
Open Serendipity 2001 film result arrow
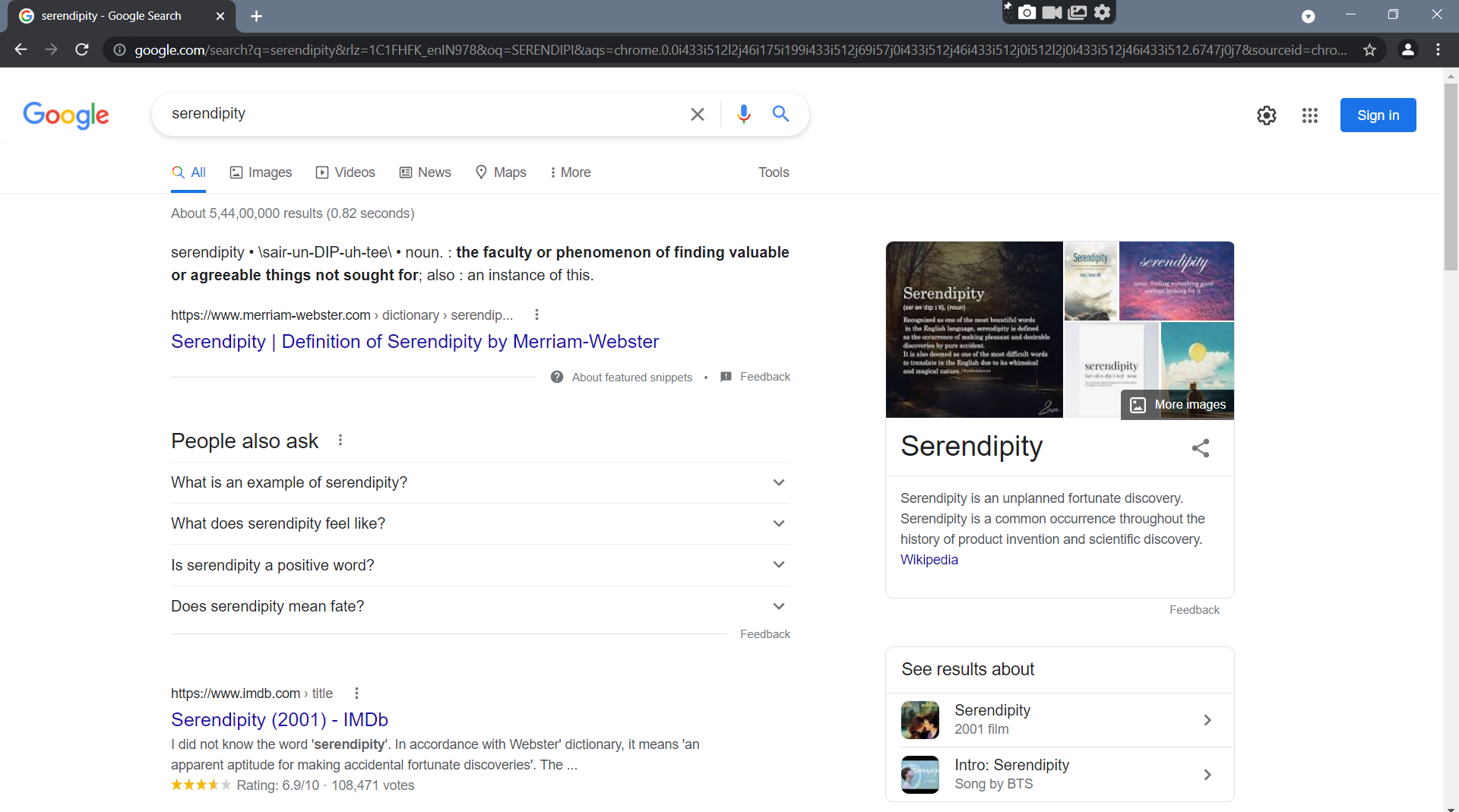[x=1207, y=720]
